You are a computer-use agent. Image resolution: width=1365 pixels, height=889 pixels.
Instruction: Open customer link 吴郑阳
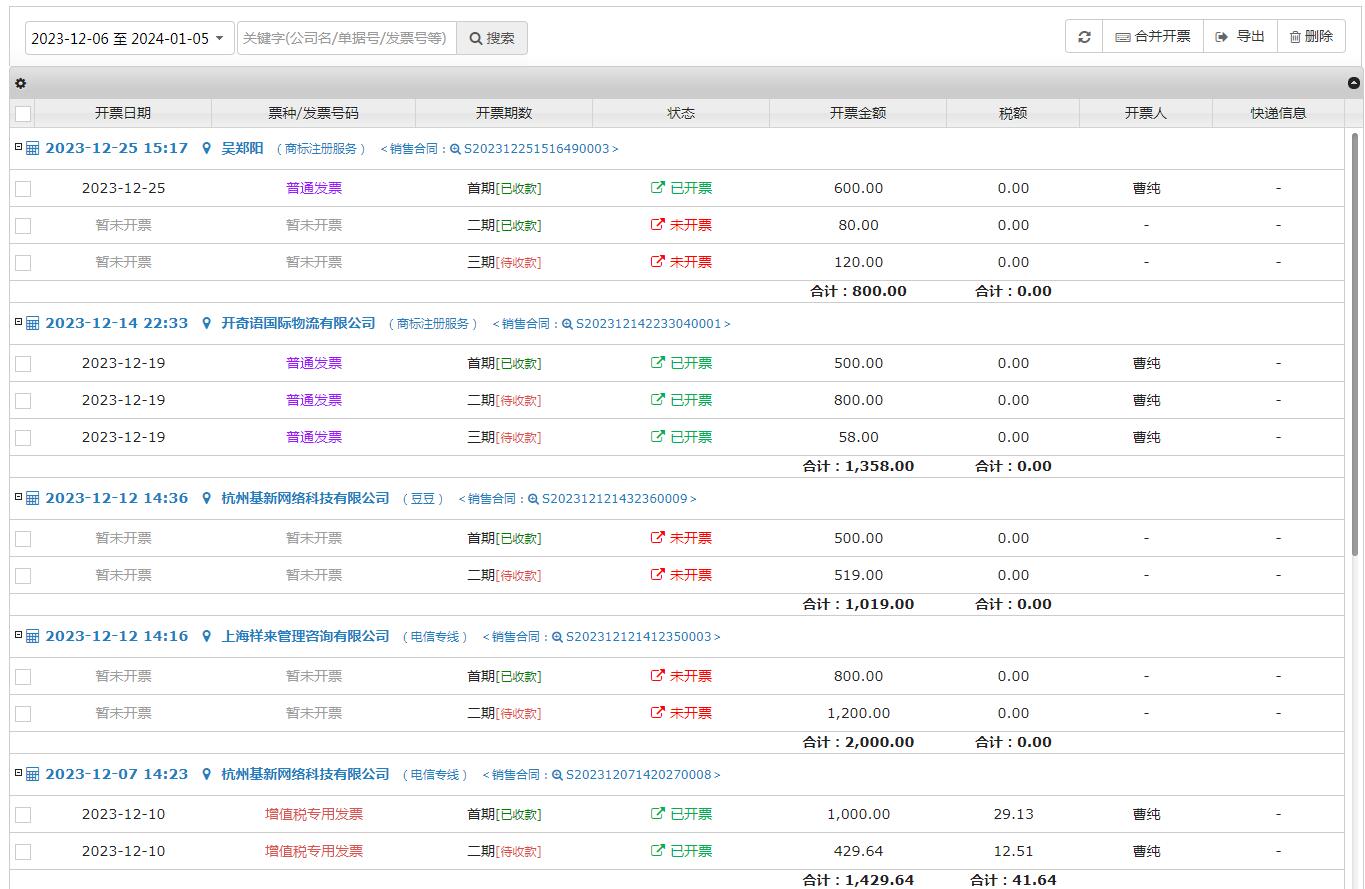pyautogui.click(x=242, y=148)
